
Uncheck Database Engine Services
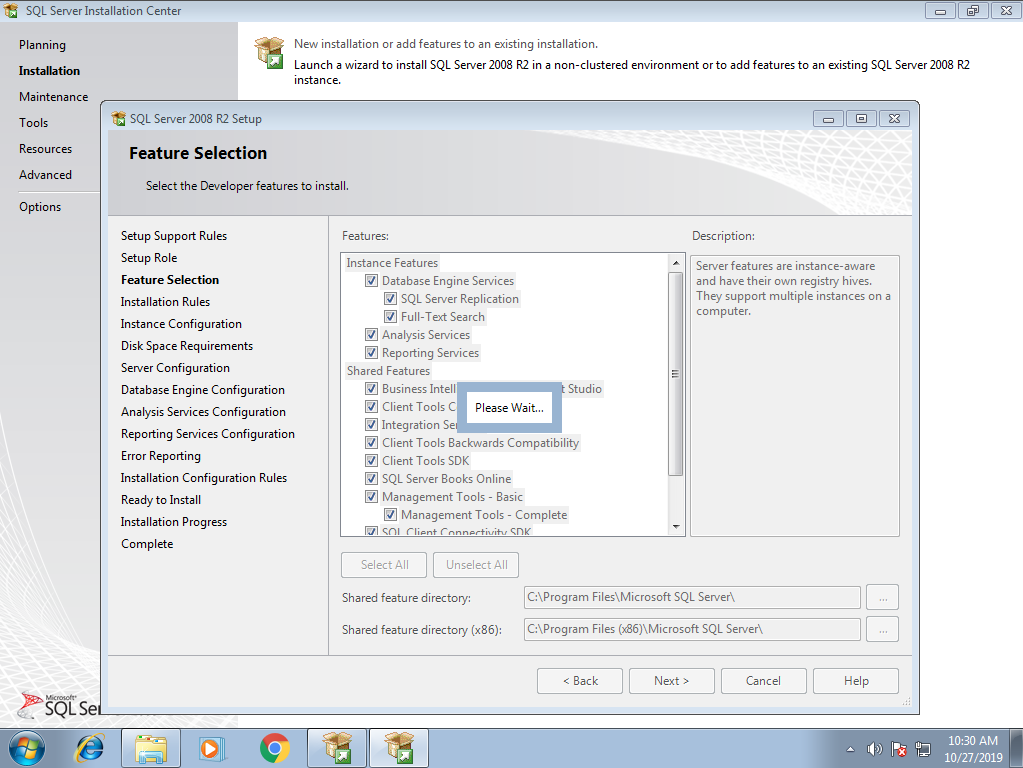point(371,281)
